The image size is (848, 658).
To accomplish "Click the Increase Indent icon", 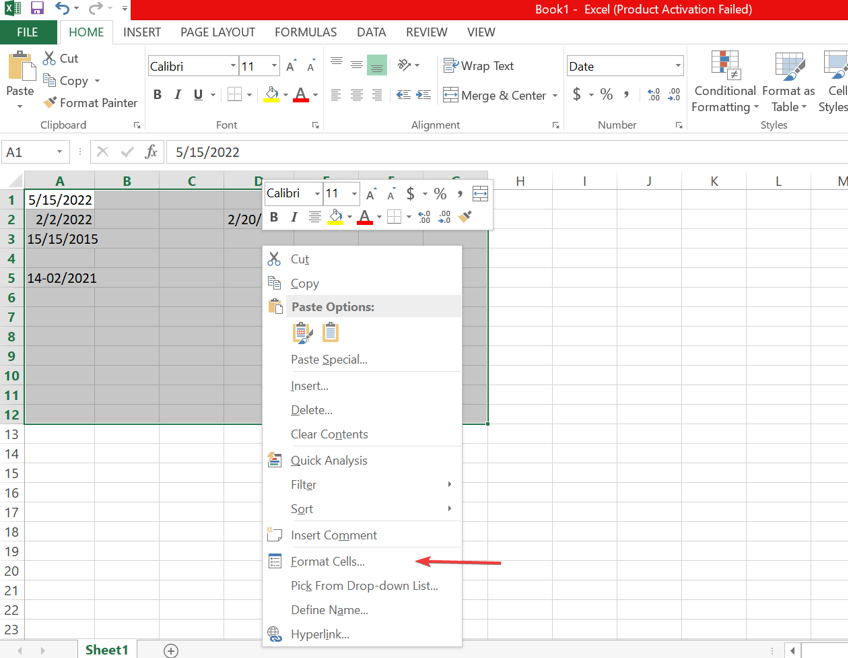I will tap(423, 95).
